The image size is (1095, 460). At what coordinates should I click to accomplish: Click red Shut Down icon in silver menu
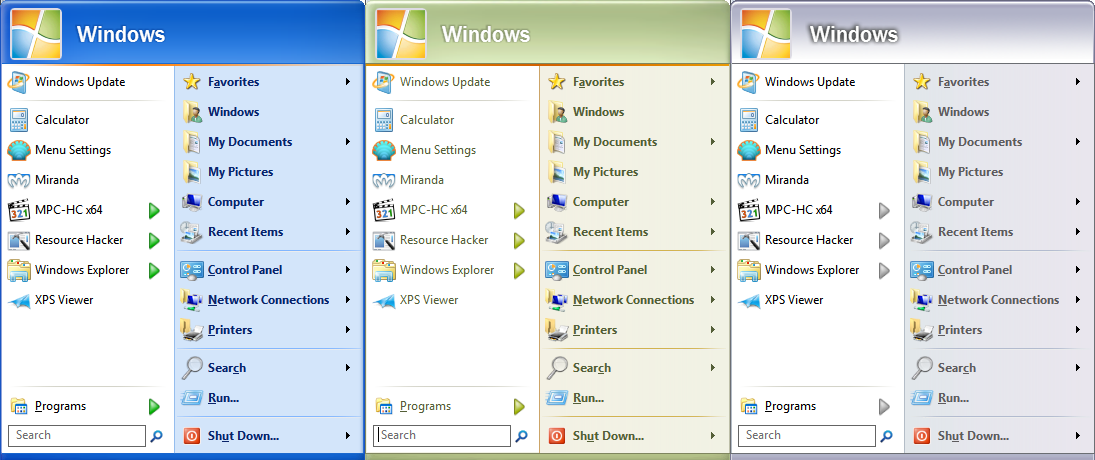click(922, 436)
